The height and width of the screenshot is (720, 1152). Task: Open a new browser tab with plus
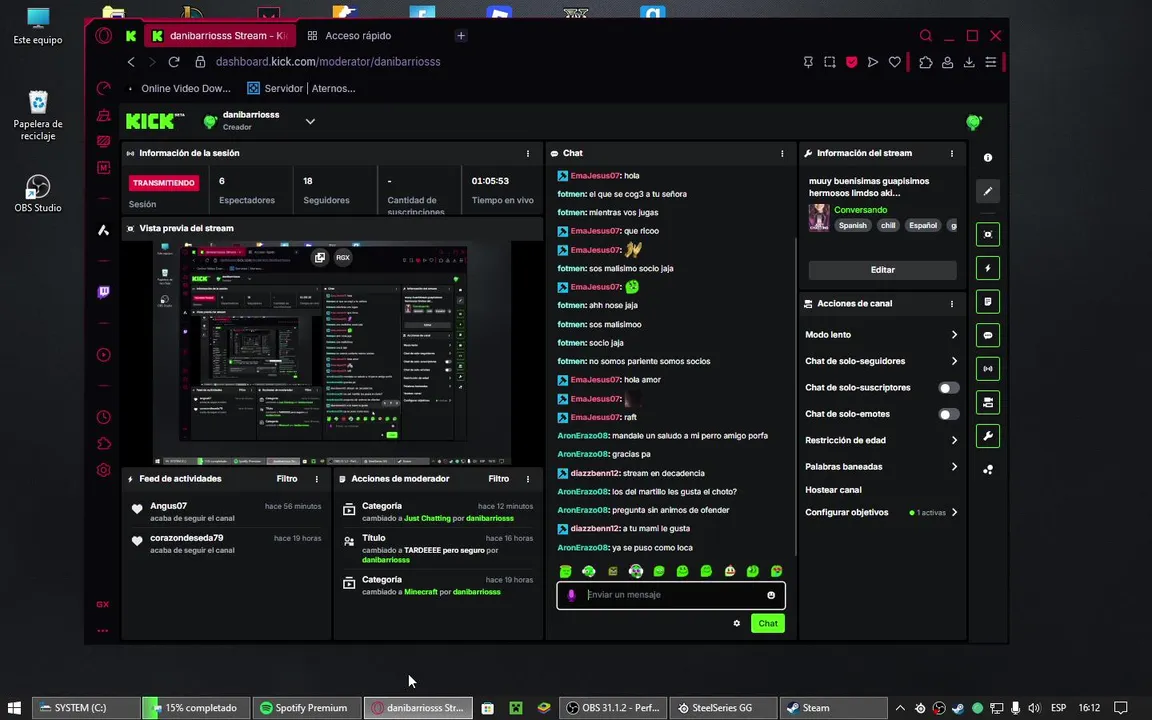461,35
